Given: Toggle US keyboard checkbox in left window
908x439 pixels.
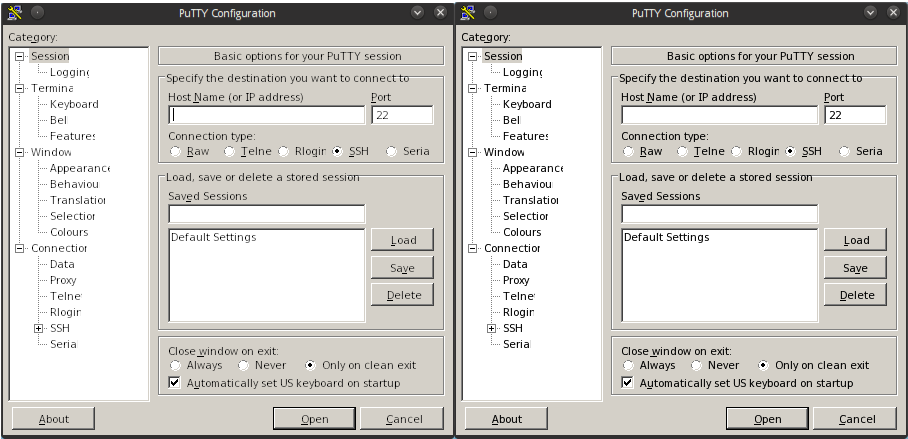Looking at the screenshot, I should click(174, 383).
